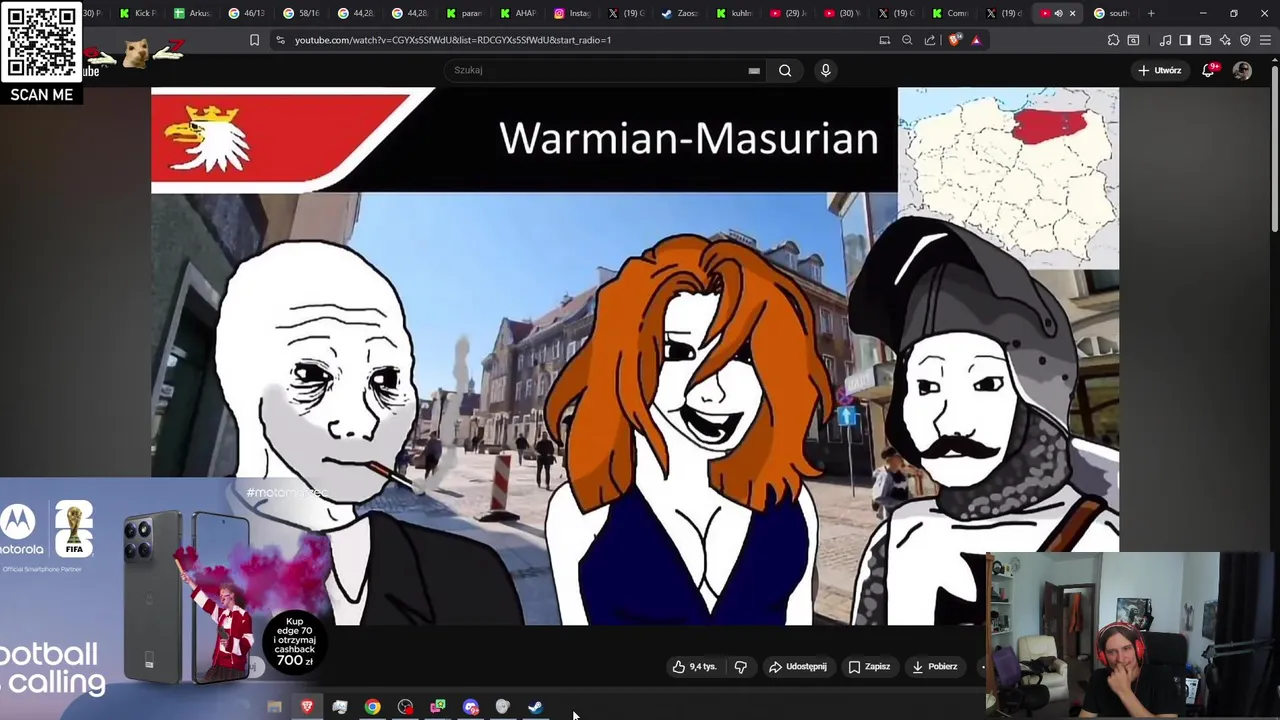
Task: Open the Leo AI sparkle icon
Action: point(1225,40)
